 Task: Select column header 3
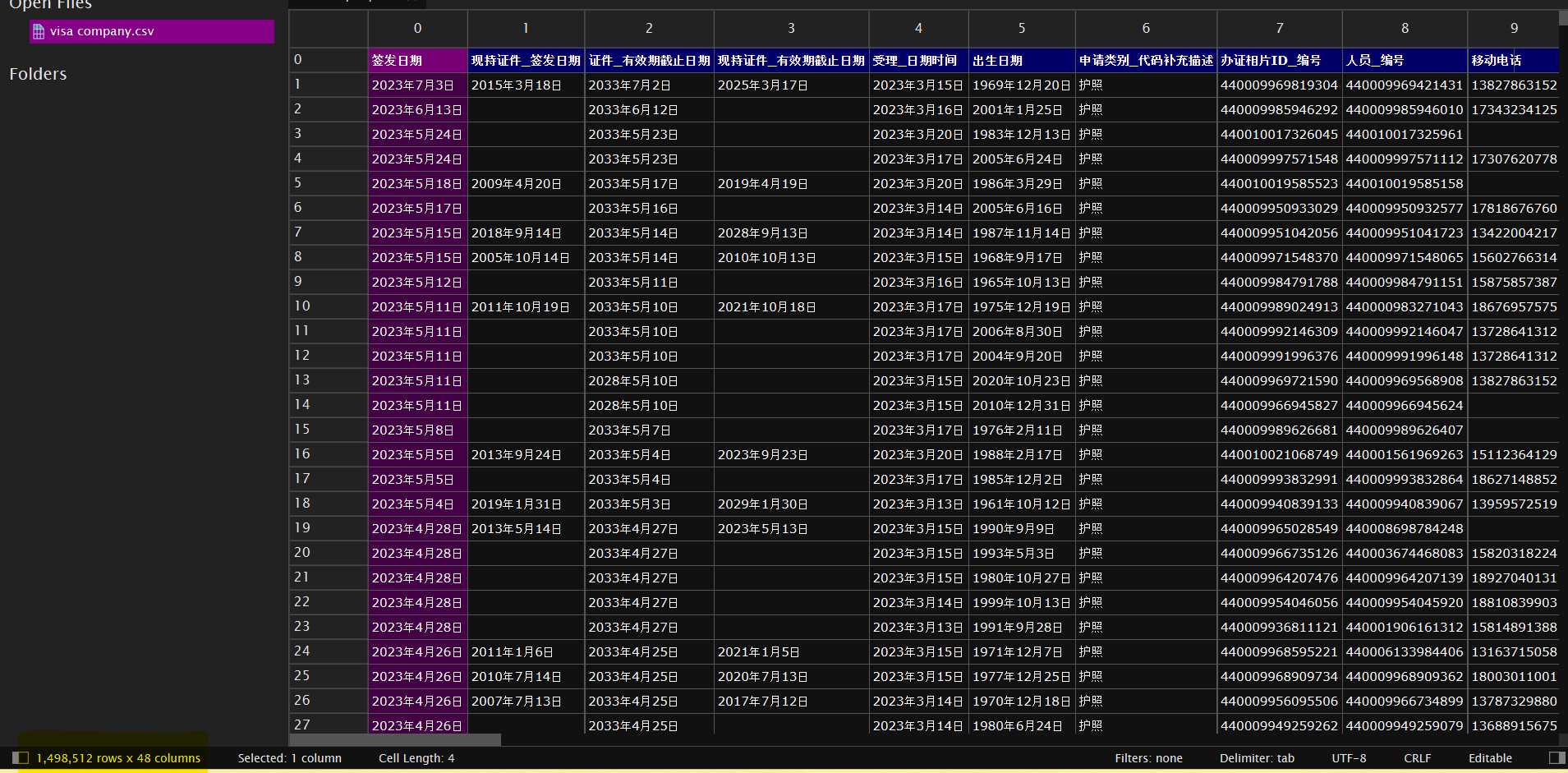(791, 28)
